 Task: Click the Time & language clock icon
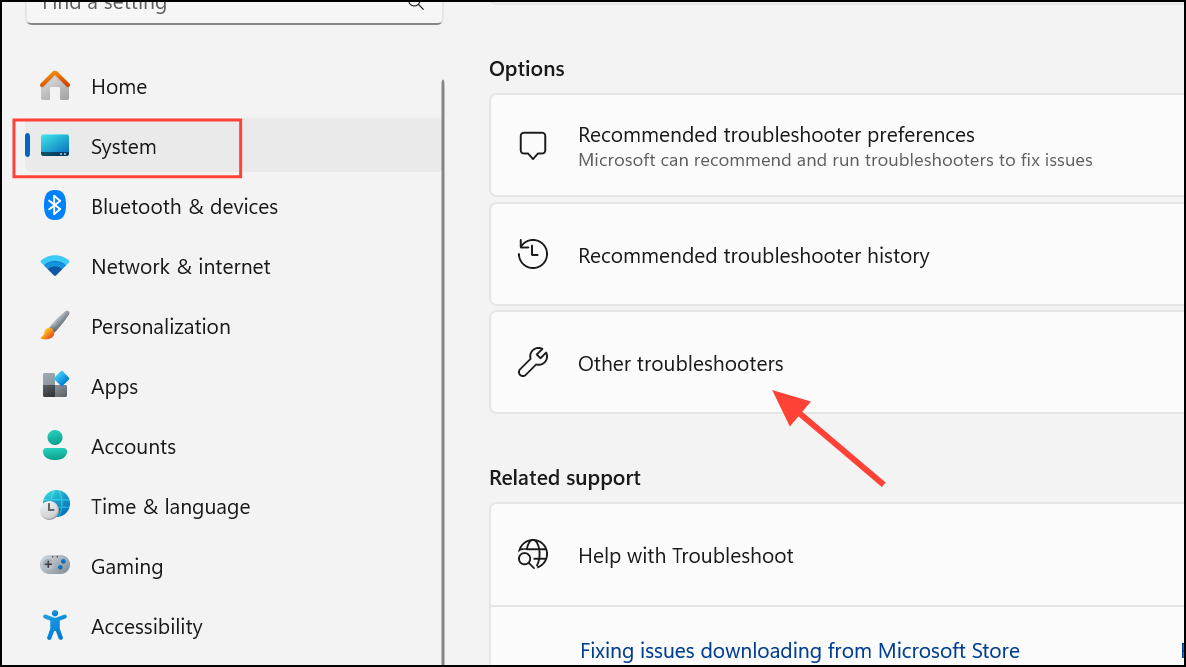click(x=55, y=506)
